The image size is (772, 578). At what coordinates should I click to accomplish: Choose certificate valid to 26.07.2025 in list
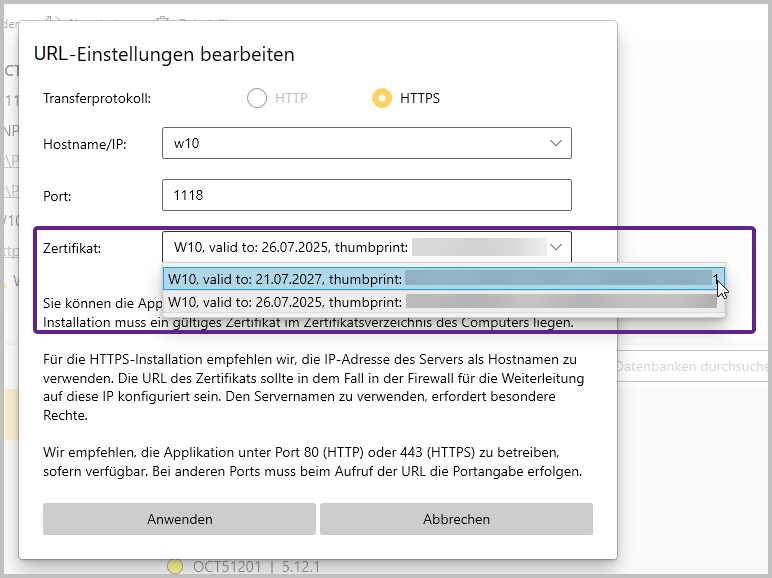coord(440,301)
